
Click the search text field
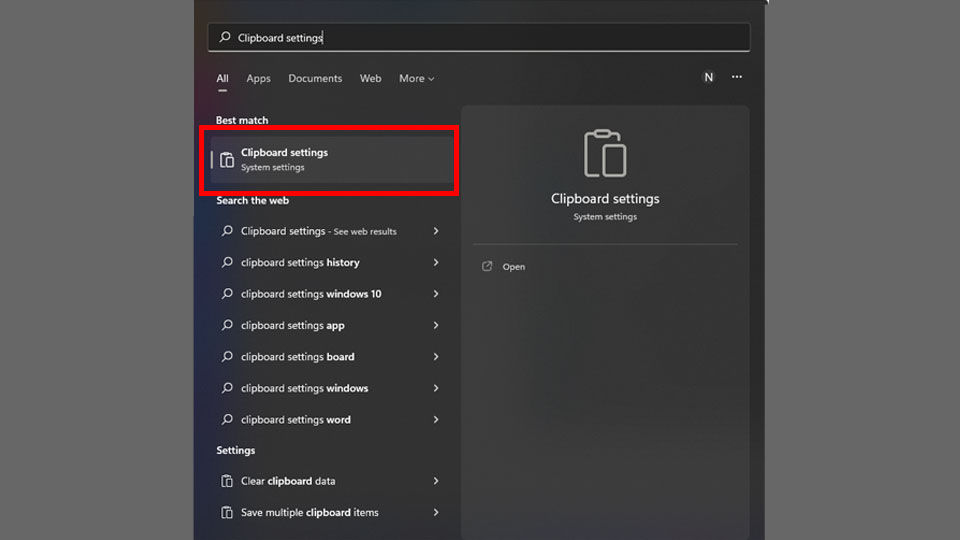click(x=479, y=37)
